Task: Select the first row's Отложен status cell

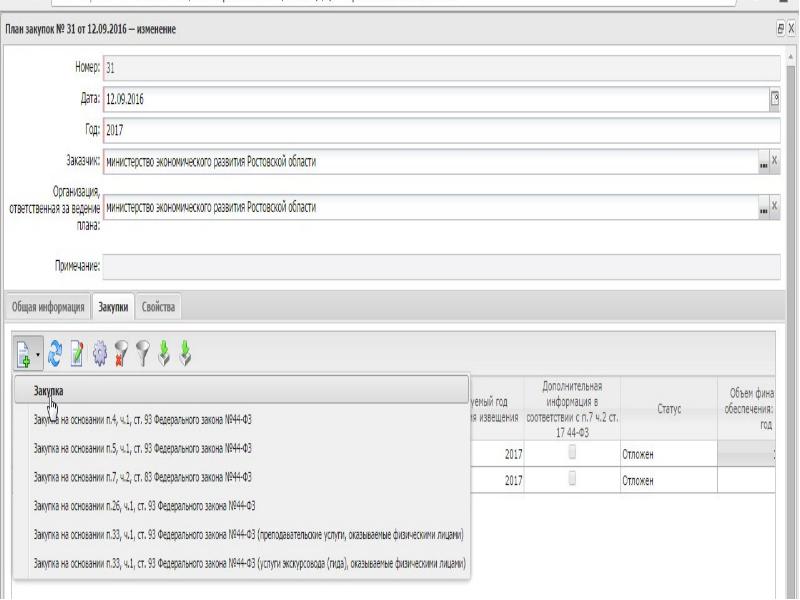Action: (x=669, y=454)
